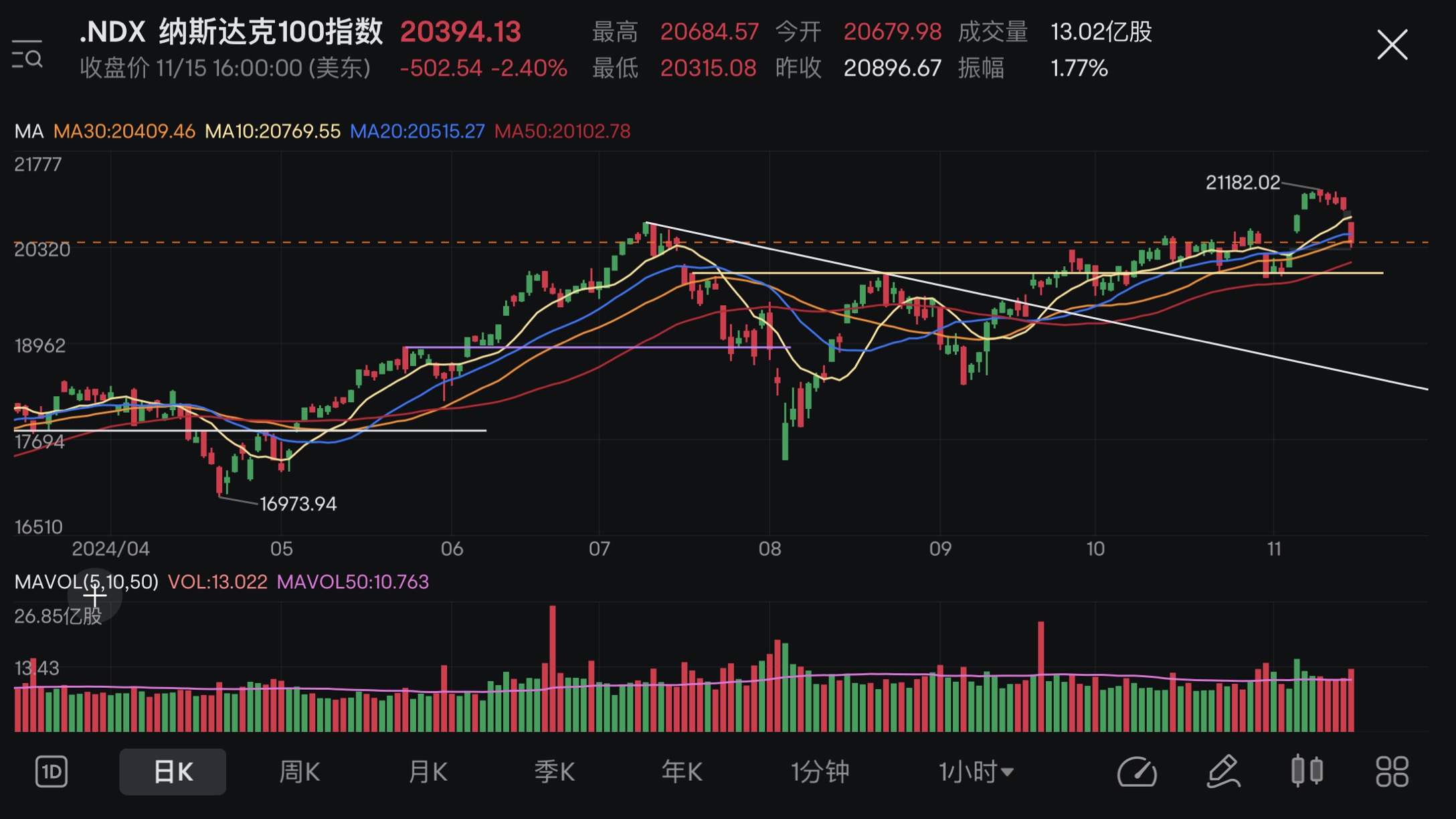
Task: Tap the 16510 price axis label
Action: tap(39, 527)
